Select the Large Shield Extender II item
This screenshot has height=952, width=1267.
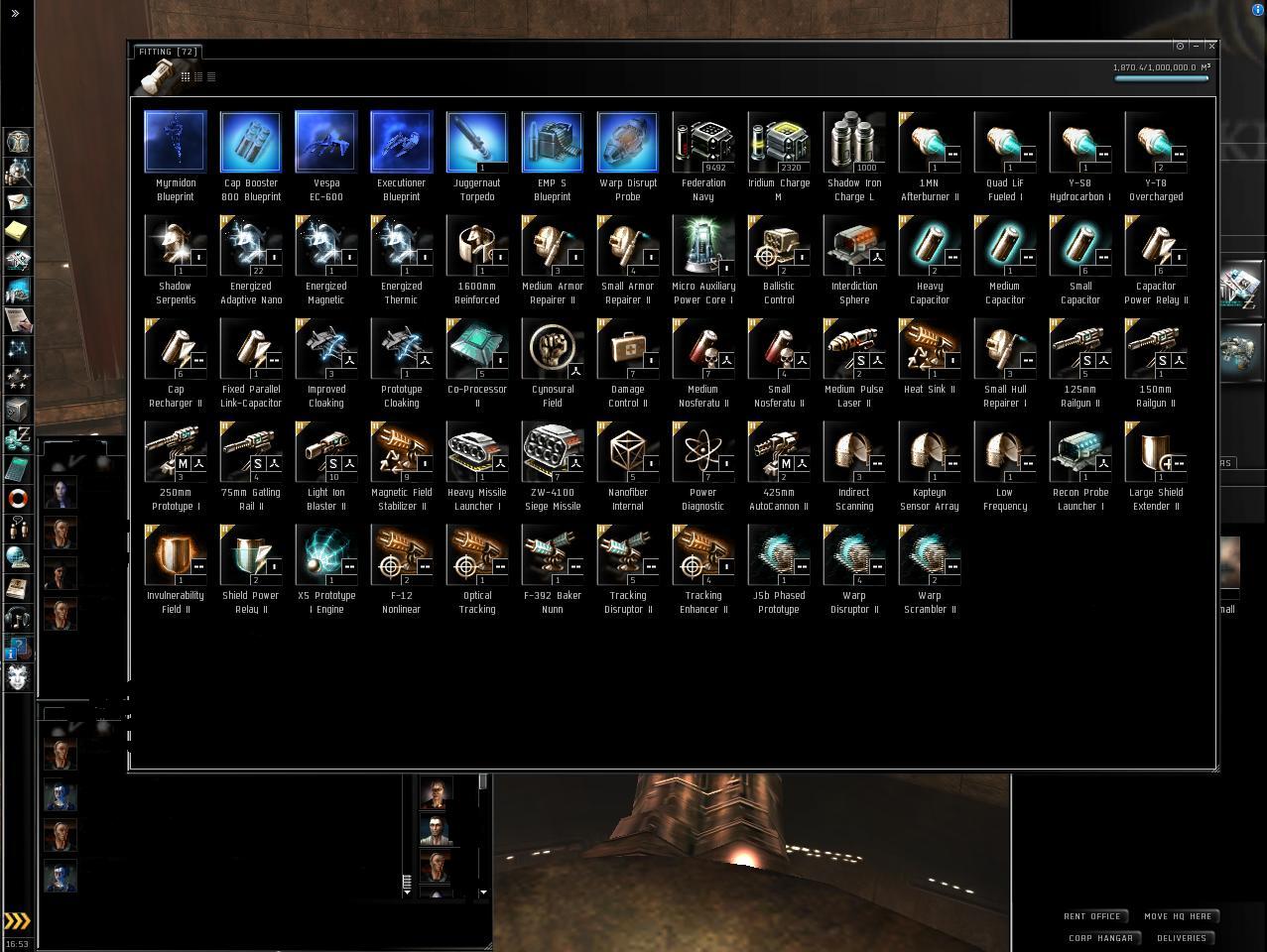tap(1156, 464)
